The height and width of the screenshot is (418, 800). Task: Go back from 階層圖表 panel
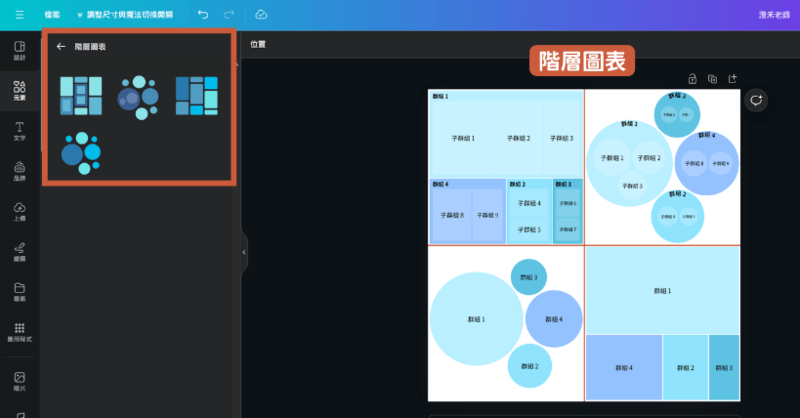[61, 46]
